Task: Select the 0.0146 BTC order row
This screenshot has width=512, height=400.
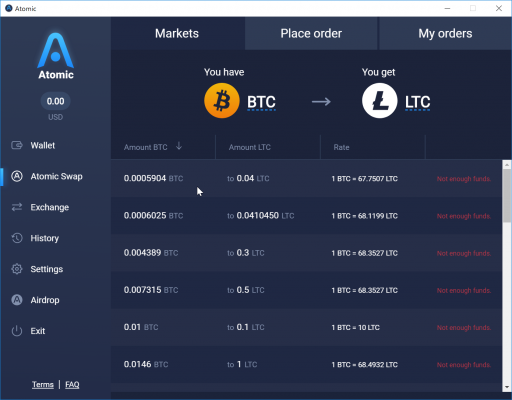Action: pyautogui.click(x=306, y=364)
